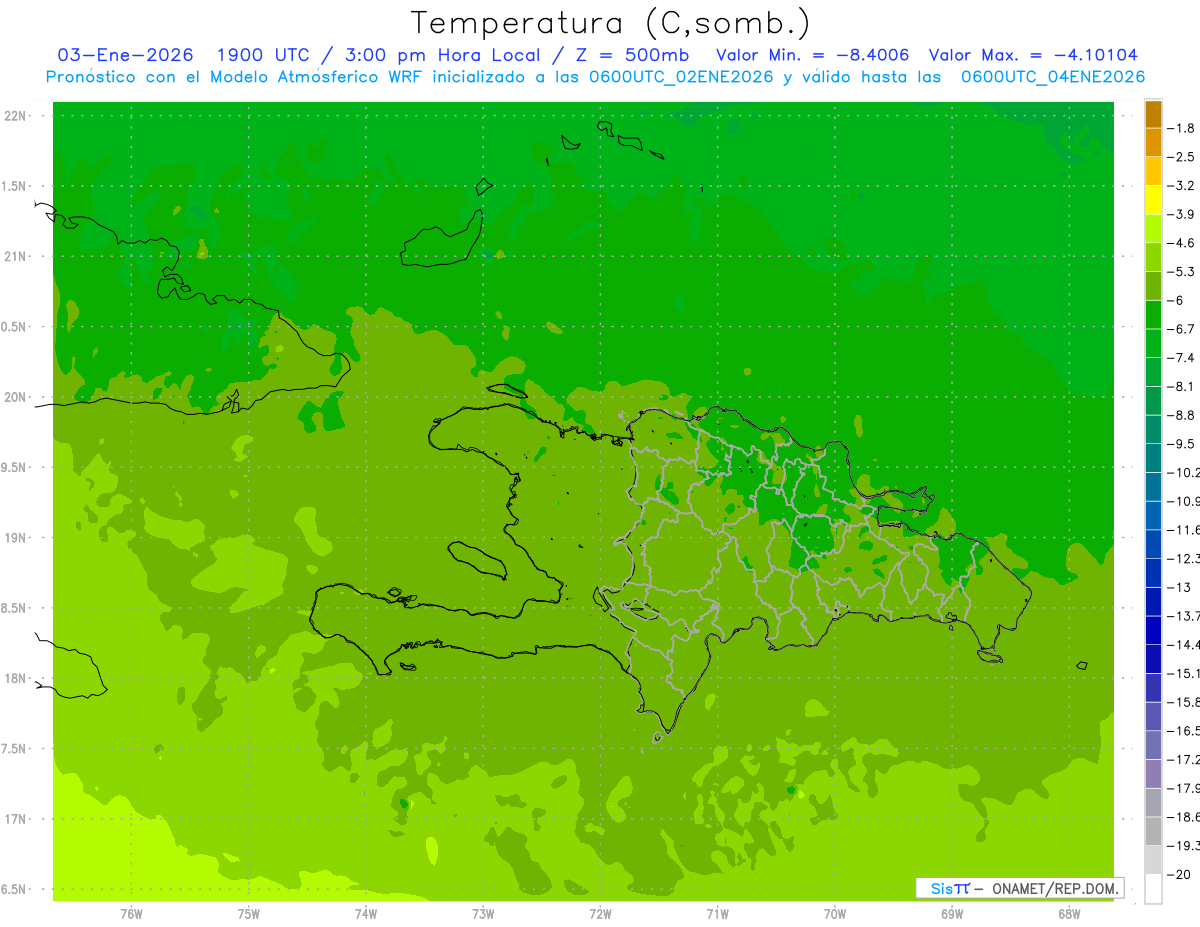Viewport: 1200px width, 927px height.
Task: Click the "18N" latitude axis label
Action: coord(17,678)
